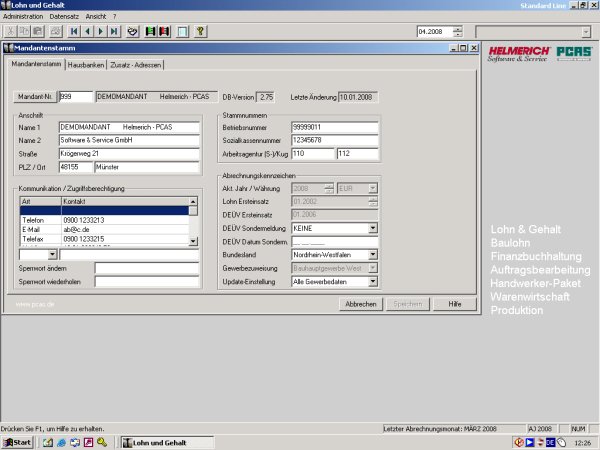600x450 pixels.
Task: Click the PLZ field containing 48155
Action: coord(76,167)
